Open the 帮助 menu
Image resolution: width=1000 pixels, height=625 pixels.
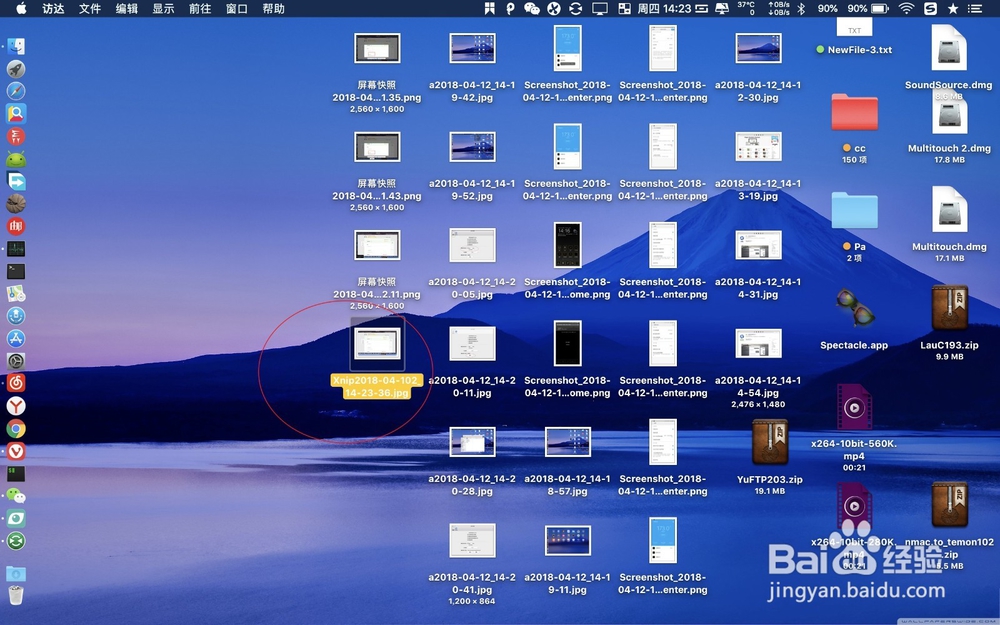click(x=274, y=8)
